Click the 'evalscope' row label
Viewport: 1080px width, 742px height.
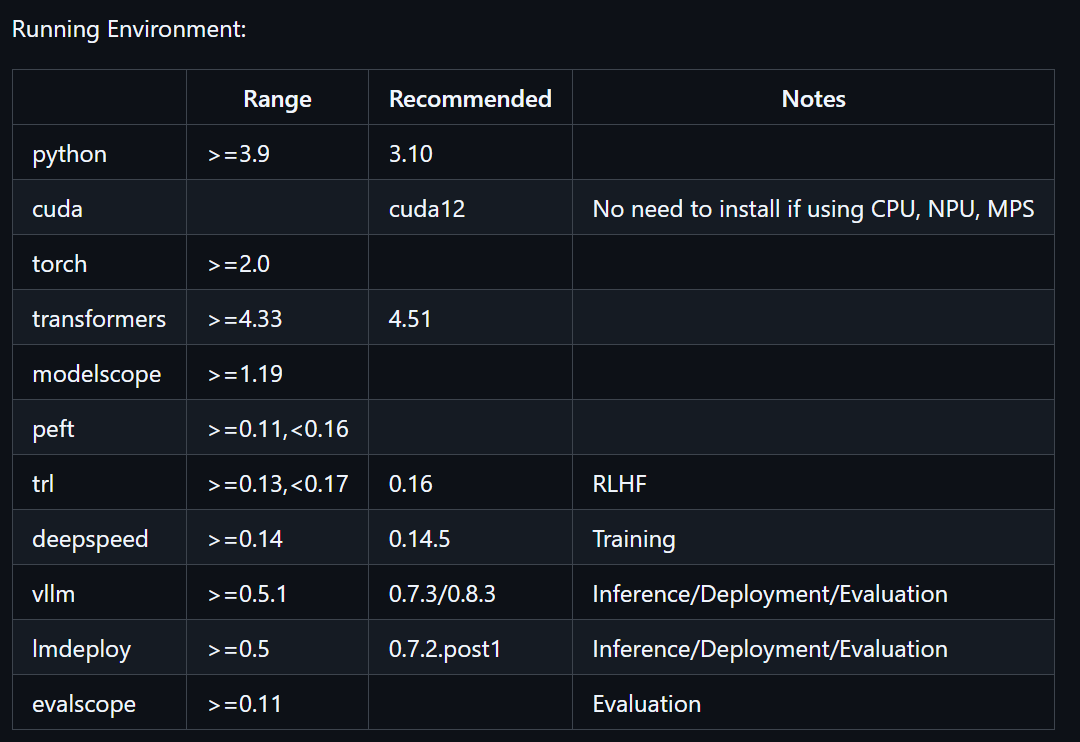[x=84, y=704]
